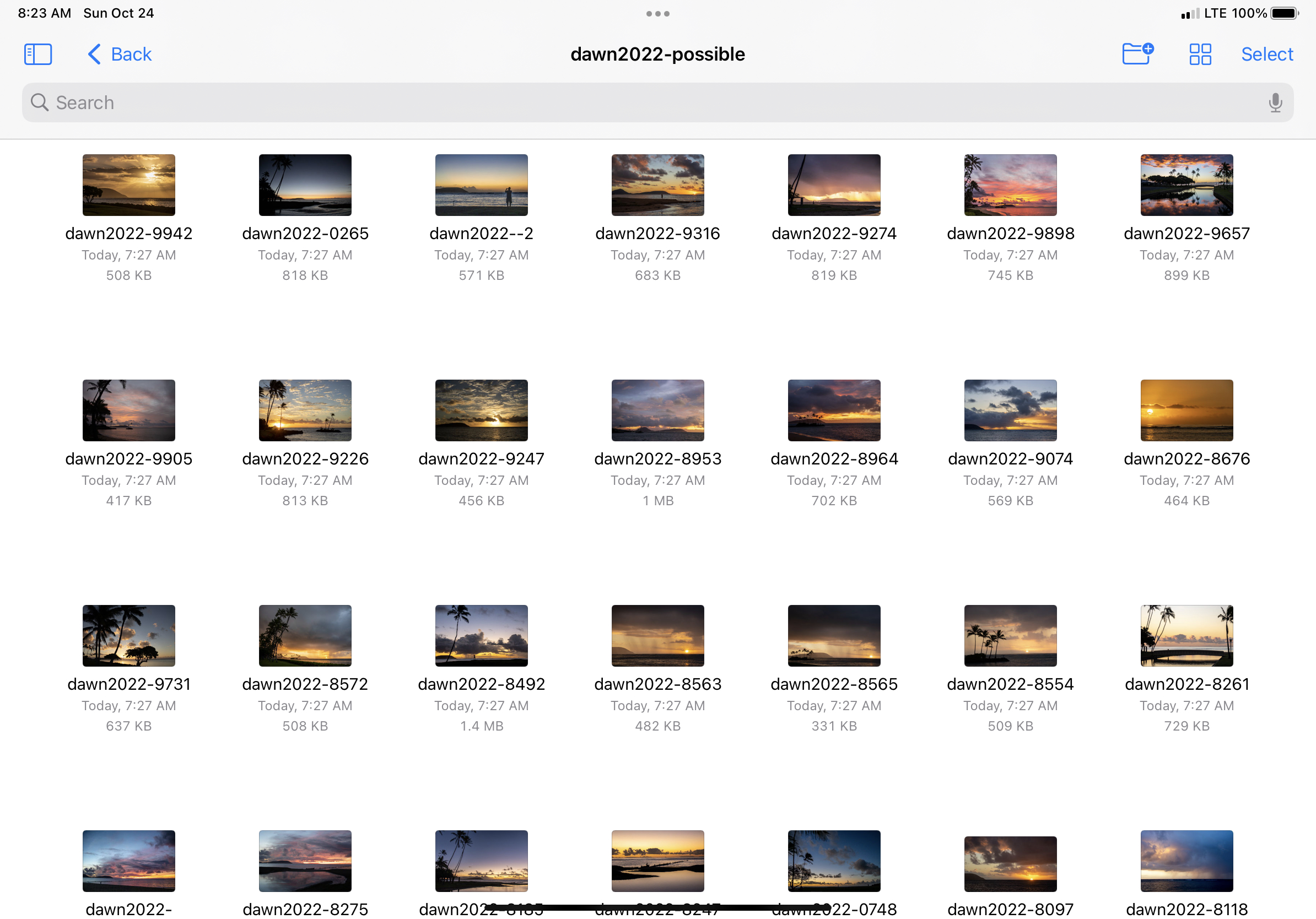Open dawn2022--2 photographer photo
Viewport: 1316px width, 919px height.
click(481, 185)
